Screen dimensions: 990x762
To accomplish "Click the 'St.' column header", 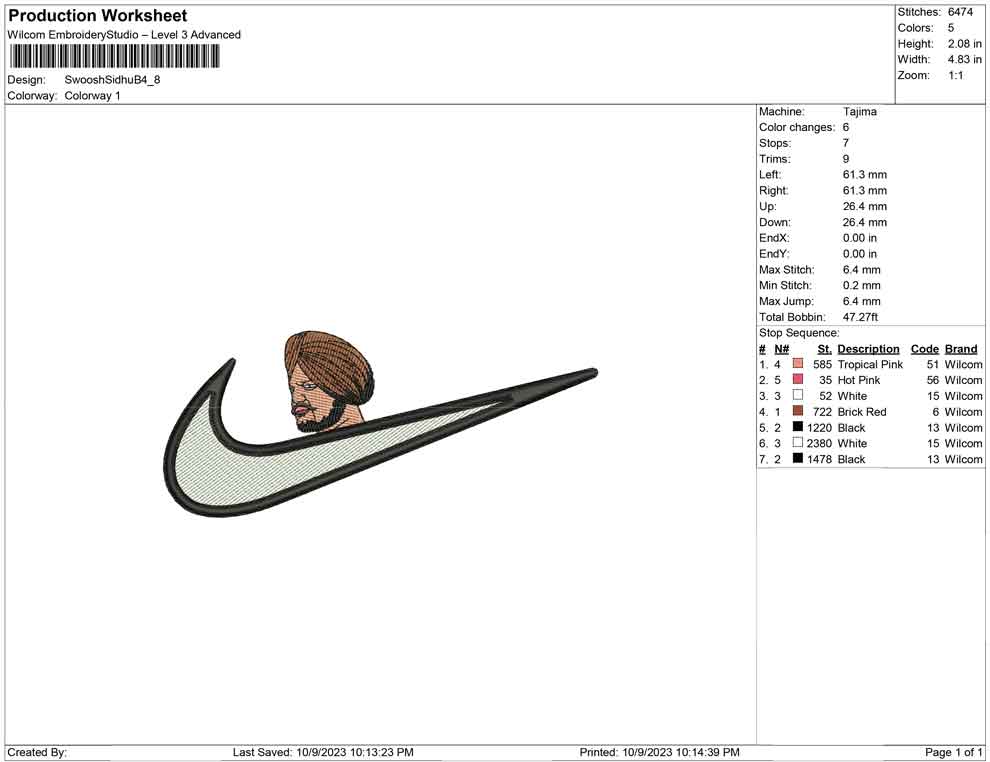I will [x=825, y=349].
